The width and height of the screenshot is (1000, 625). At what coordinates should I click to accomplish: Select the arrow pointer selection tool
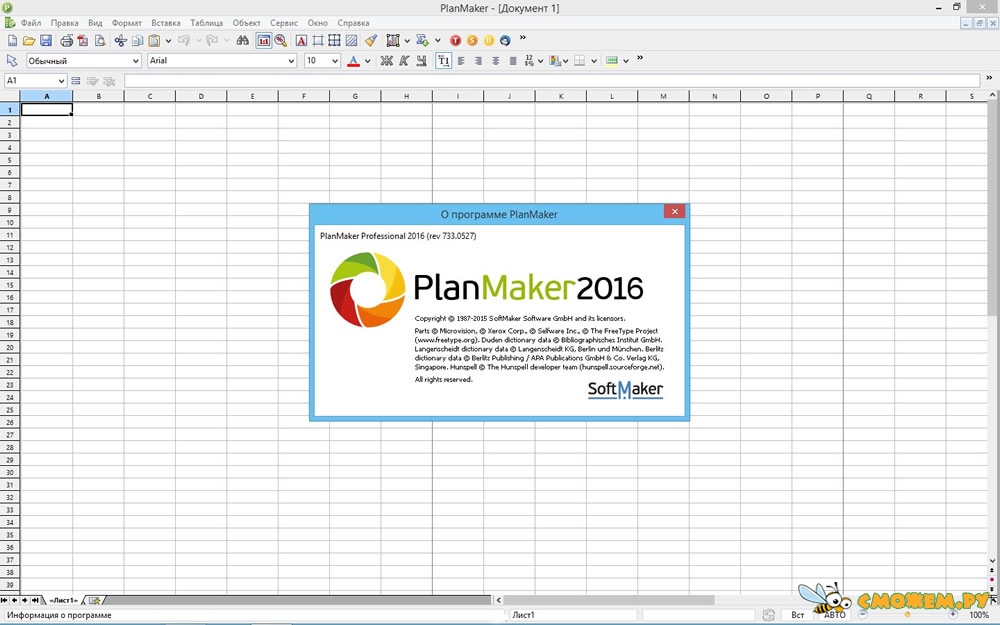(x=12, y=61)
